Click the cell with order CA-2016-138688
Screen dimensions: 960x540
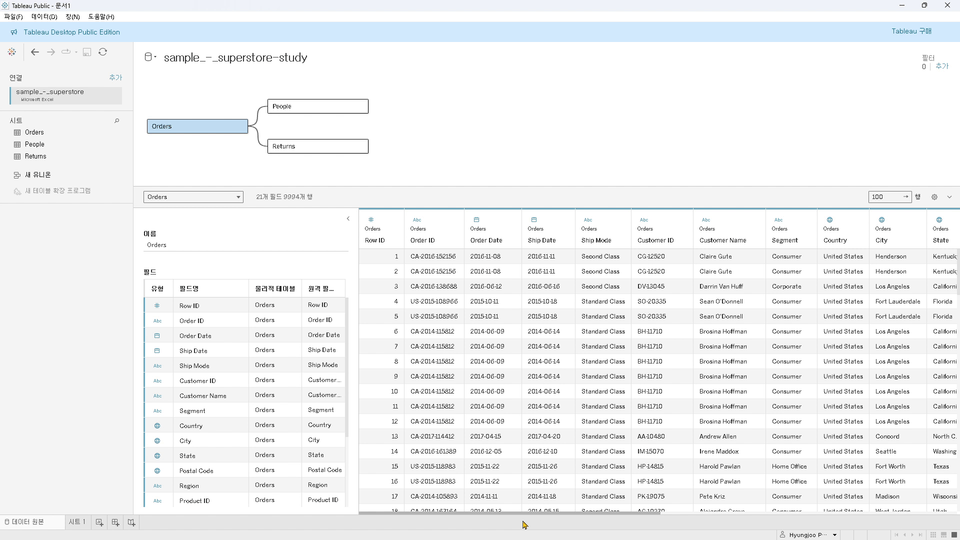point(434,287)
